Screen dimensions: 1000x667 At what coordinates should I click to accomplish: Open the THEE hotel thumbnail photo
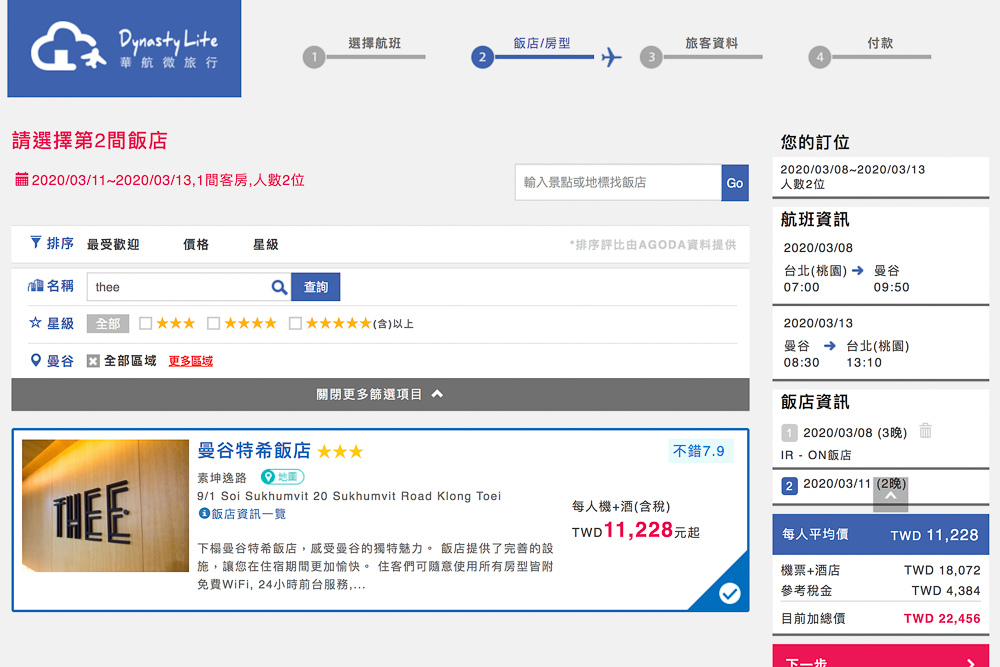[105, 506]
